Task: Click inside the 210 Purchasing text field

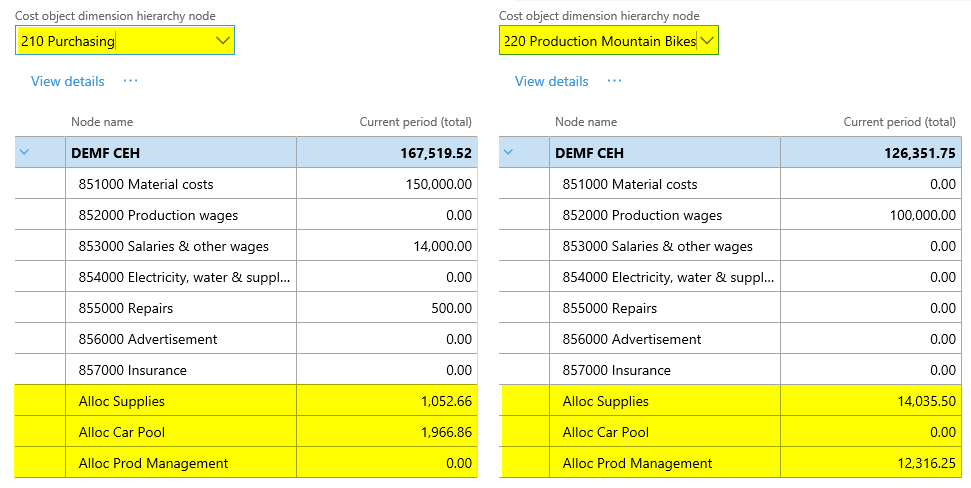Action: pos(110,41)
